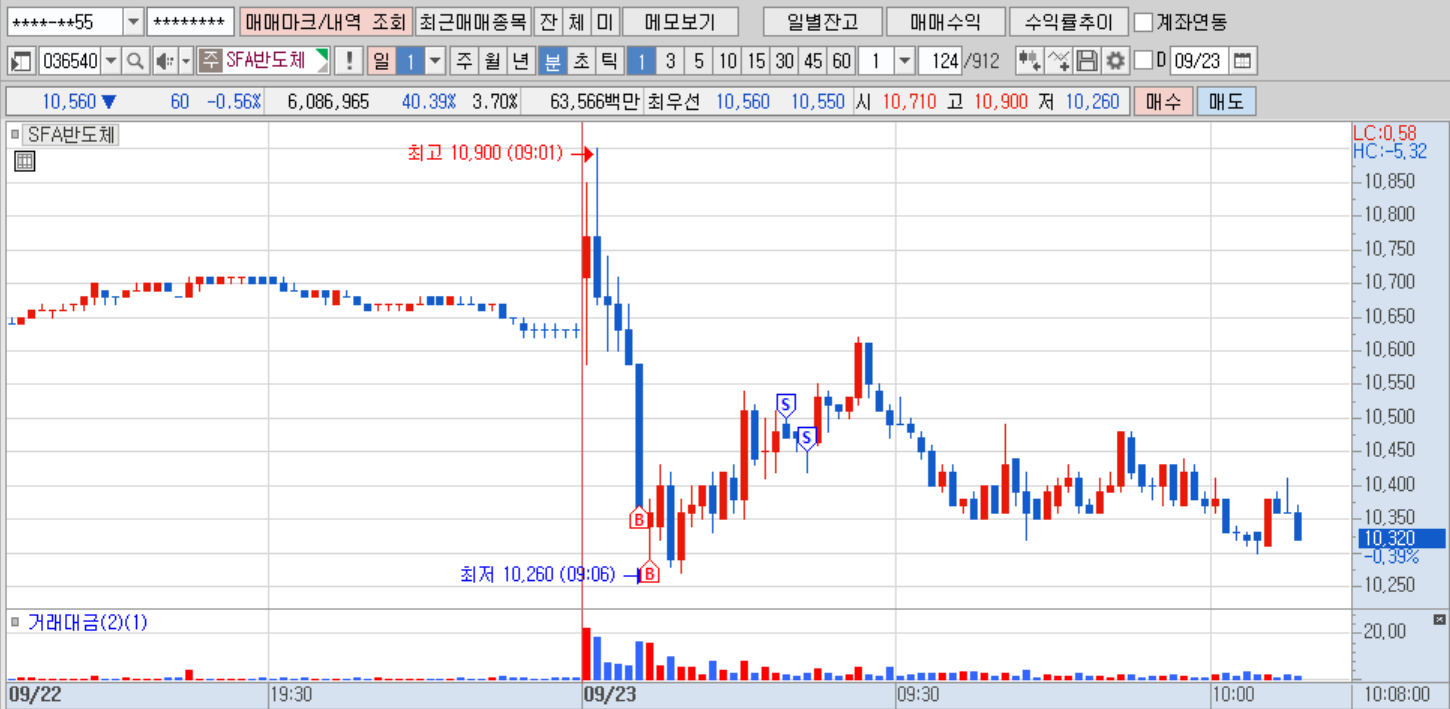Screen dimensions: 1450x709
Task: Click the red 매수 buy button
Action: pos(1163,101)
